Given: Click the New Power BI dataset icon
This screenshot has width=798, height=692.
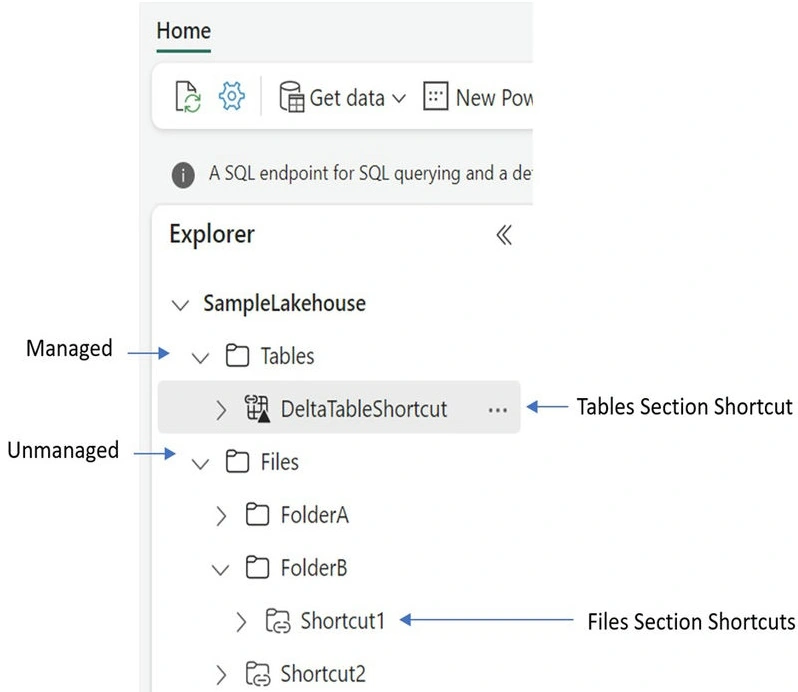Looking at the screenshot, I should click(x=436, y=96).
